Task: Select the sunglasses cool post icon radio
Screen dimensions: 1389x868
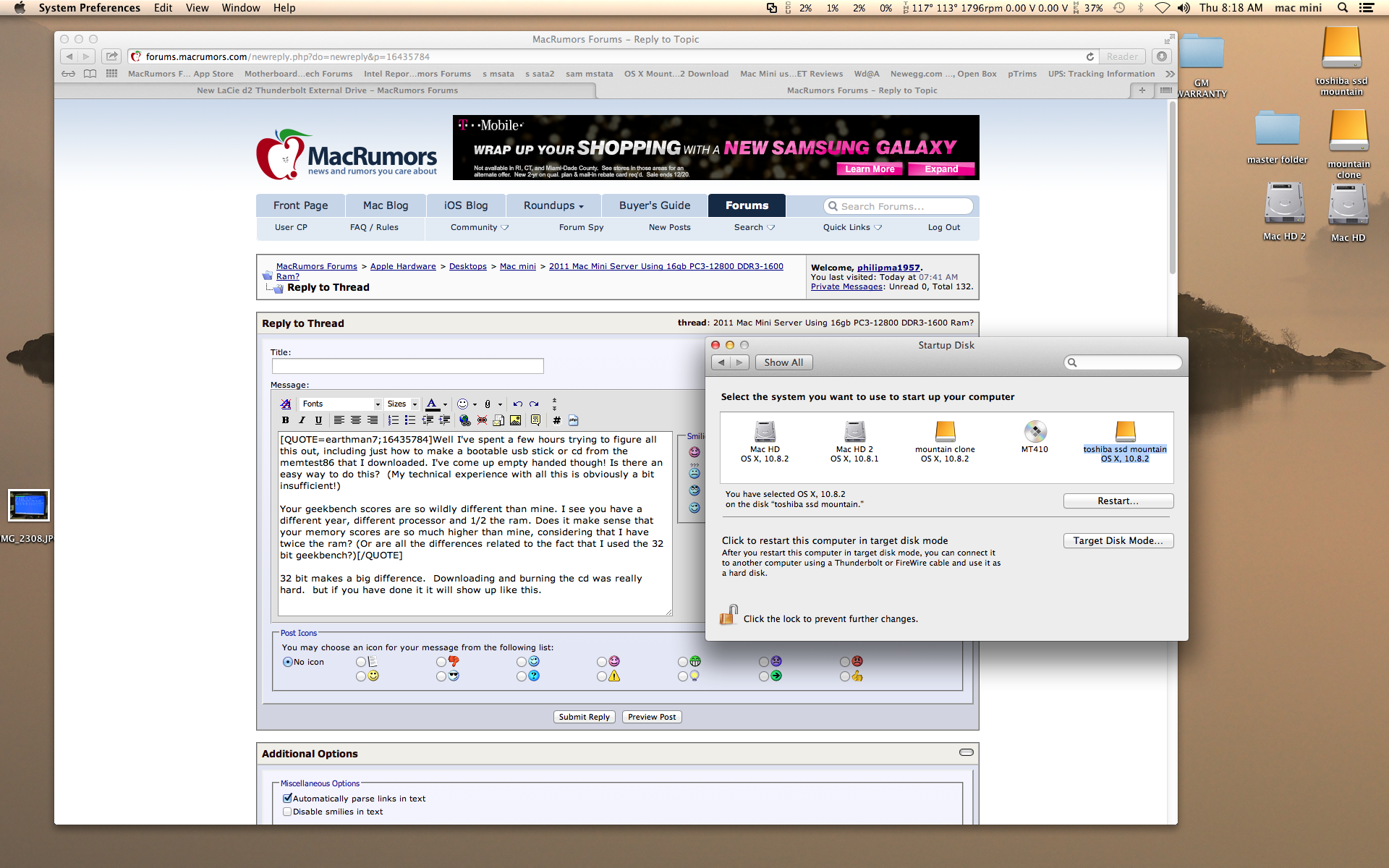Action: (x=441, y=677)
